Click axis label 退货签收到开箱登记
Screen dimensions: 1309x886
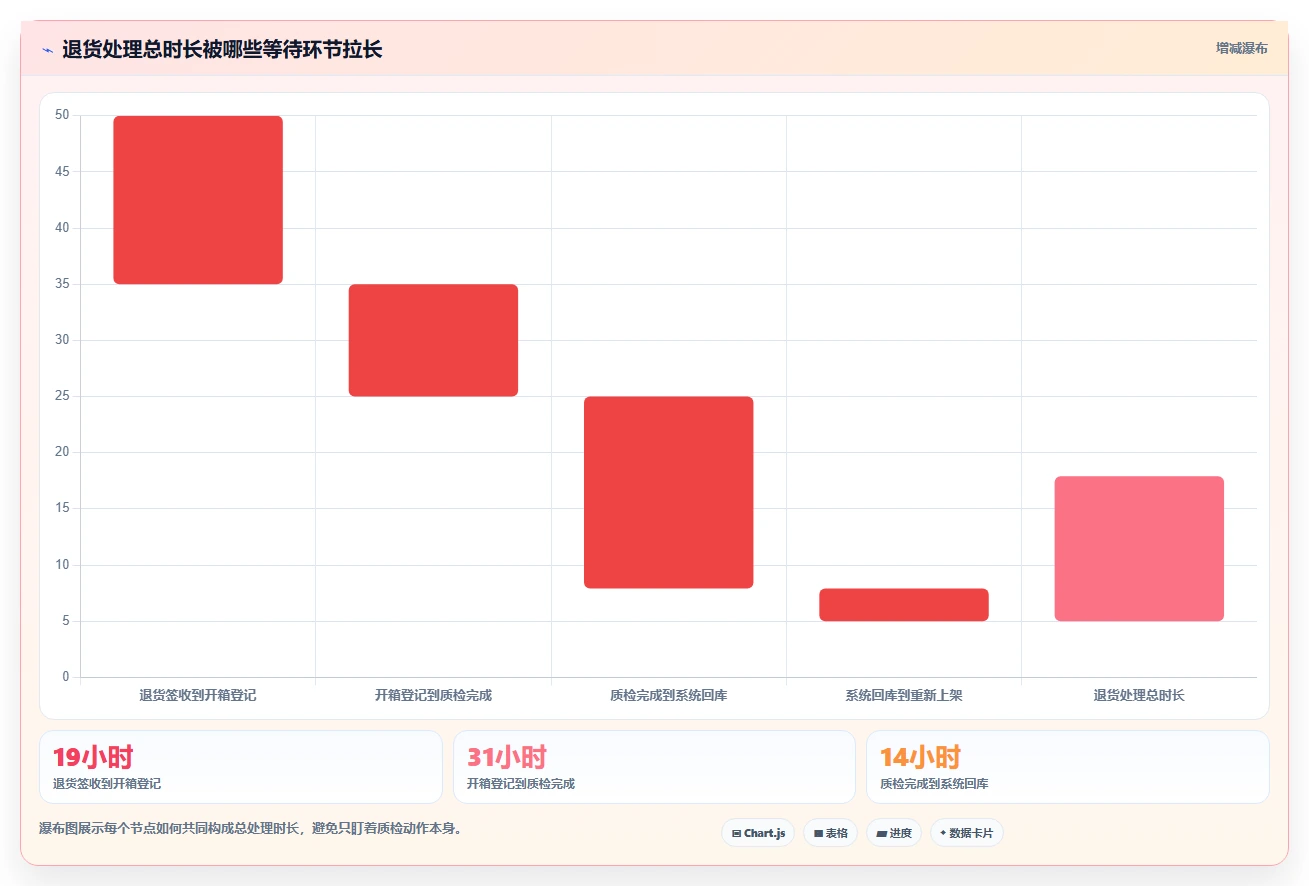point(198,695)
